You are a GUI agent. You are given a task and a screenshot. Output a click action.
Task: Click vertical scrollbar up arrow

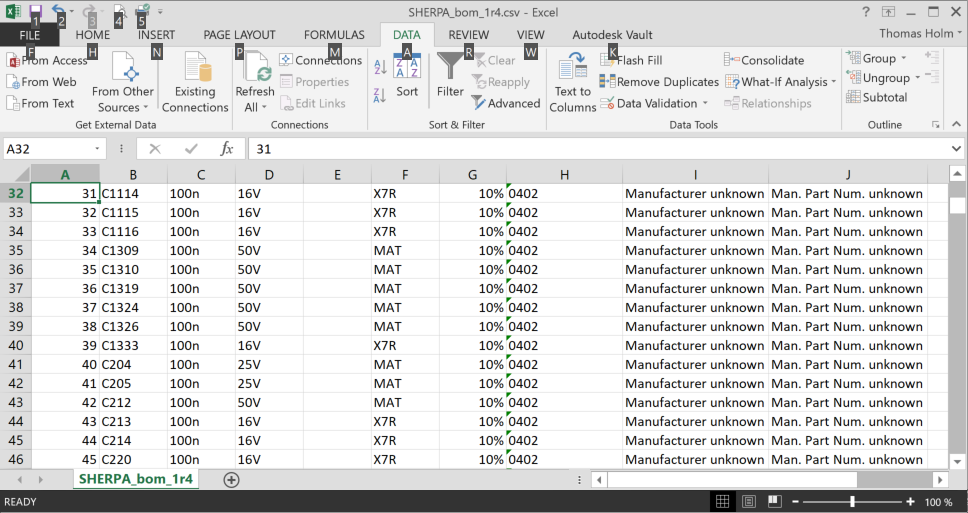957,173
